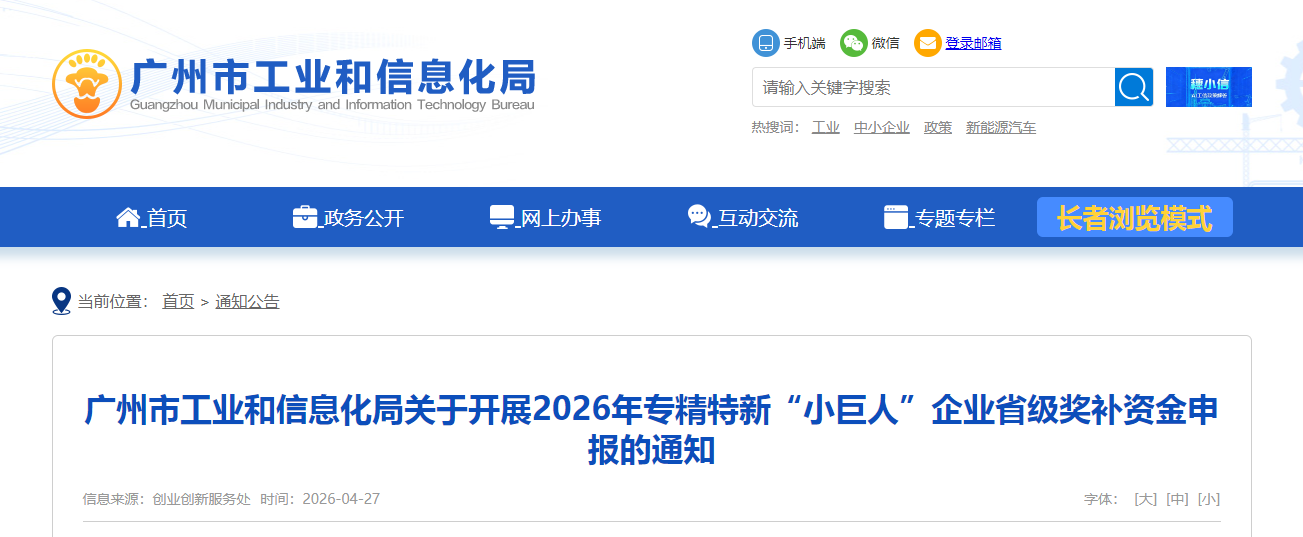Click the mobile phone (手机端) icon
The width and height of the screenshot is (1303, 537).
tap(765, 43)
